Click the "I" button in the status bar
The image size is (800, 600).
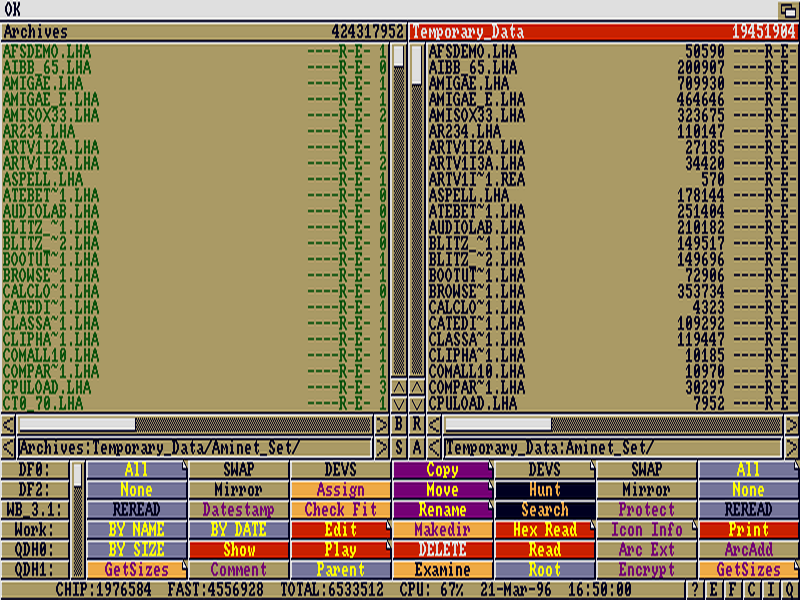point(768,590)
